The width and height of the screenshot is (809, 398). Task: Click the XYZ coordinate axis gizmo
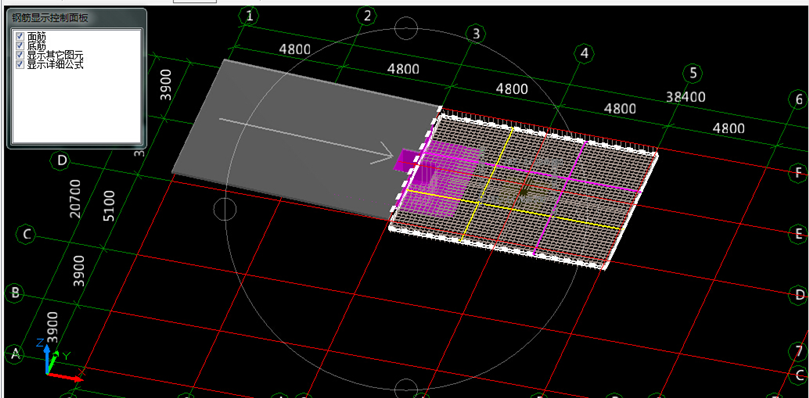tap(59, 360)
